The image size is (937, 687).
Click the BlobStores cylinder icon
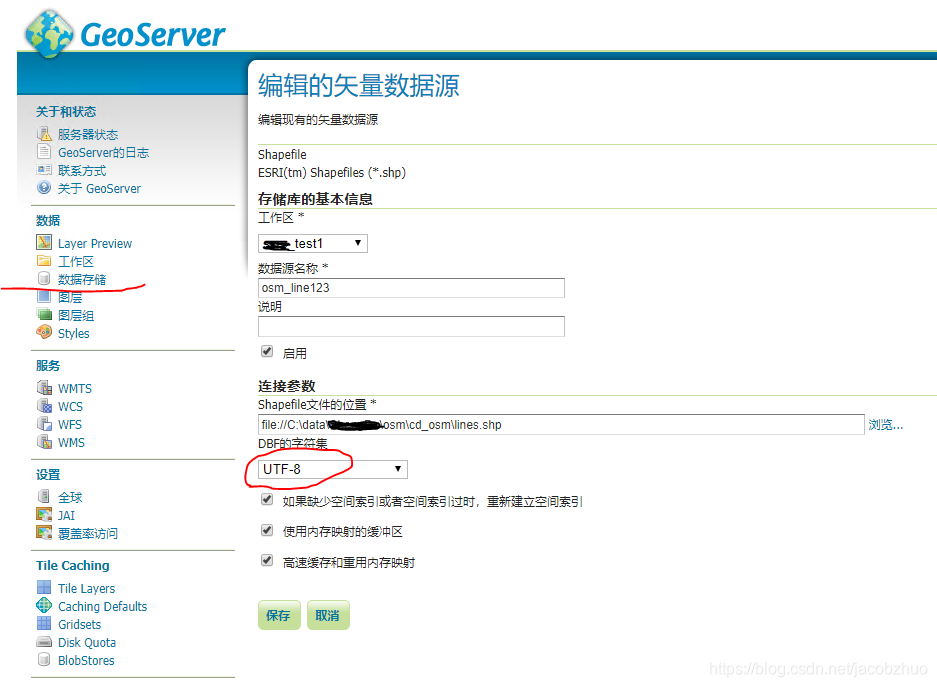44,660
